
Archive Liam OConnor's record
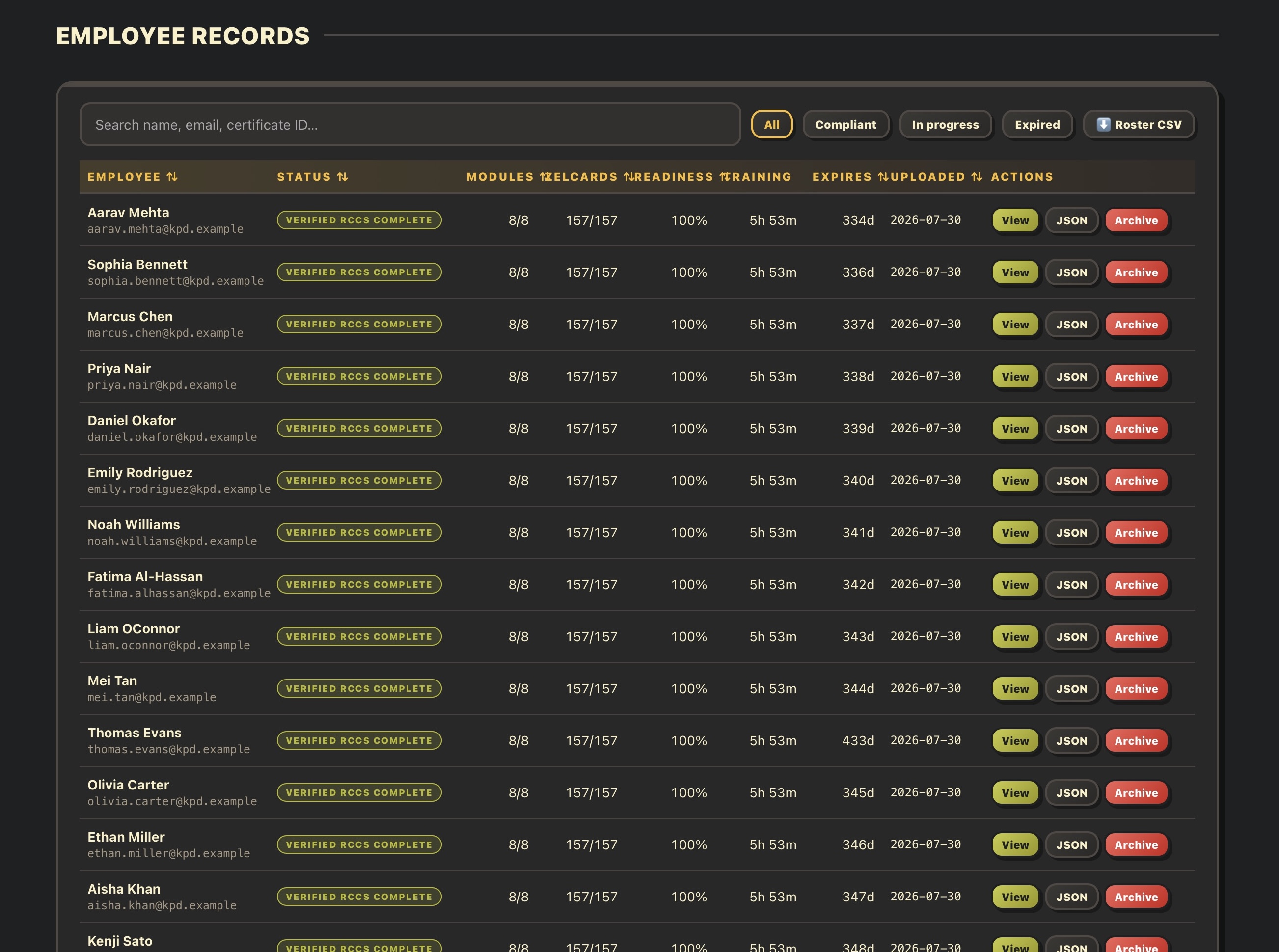click(x=1136, y=637)
